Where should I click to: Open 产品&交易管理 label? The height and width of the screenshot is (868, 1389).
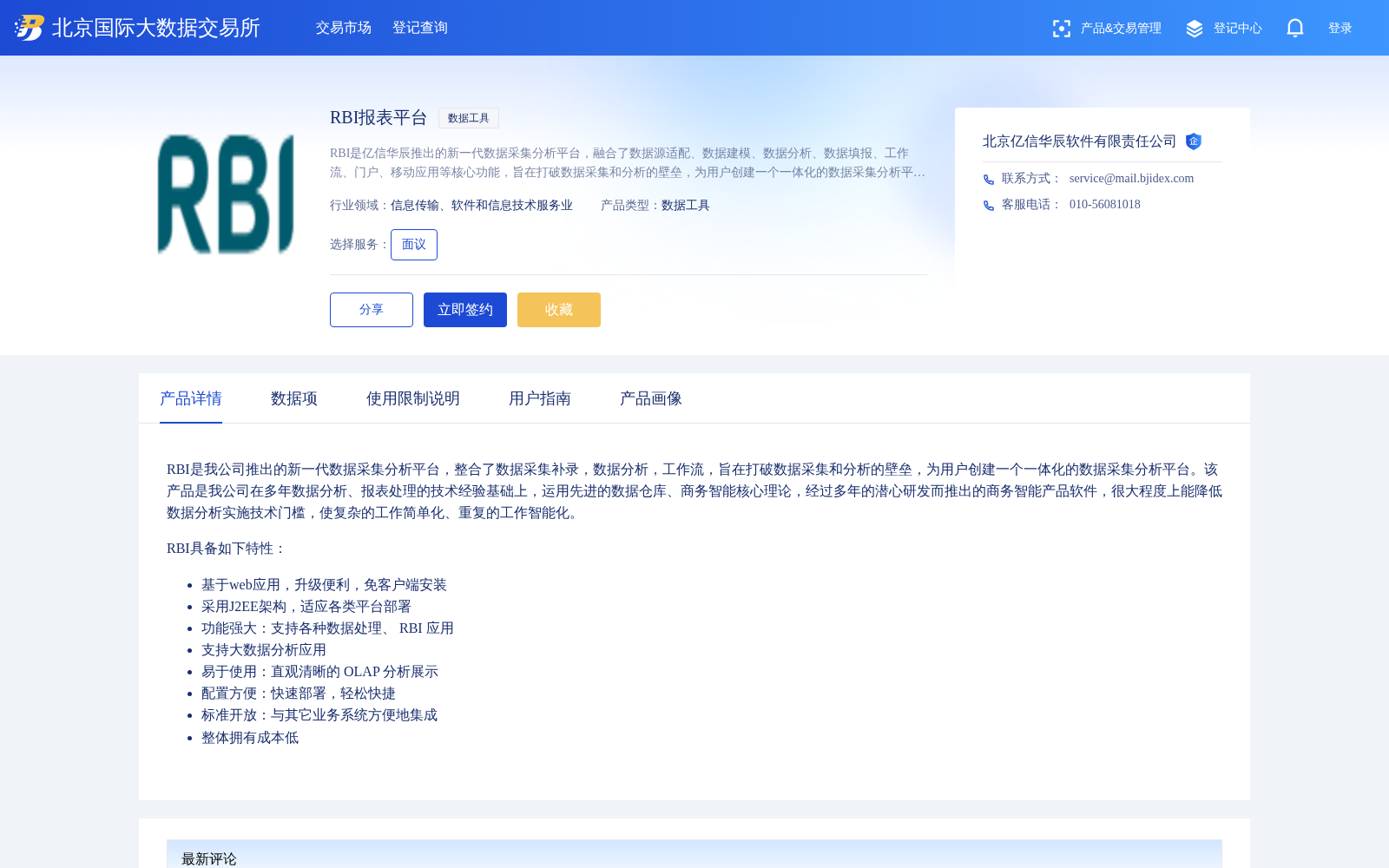click(1121, 29)
